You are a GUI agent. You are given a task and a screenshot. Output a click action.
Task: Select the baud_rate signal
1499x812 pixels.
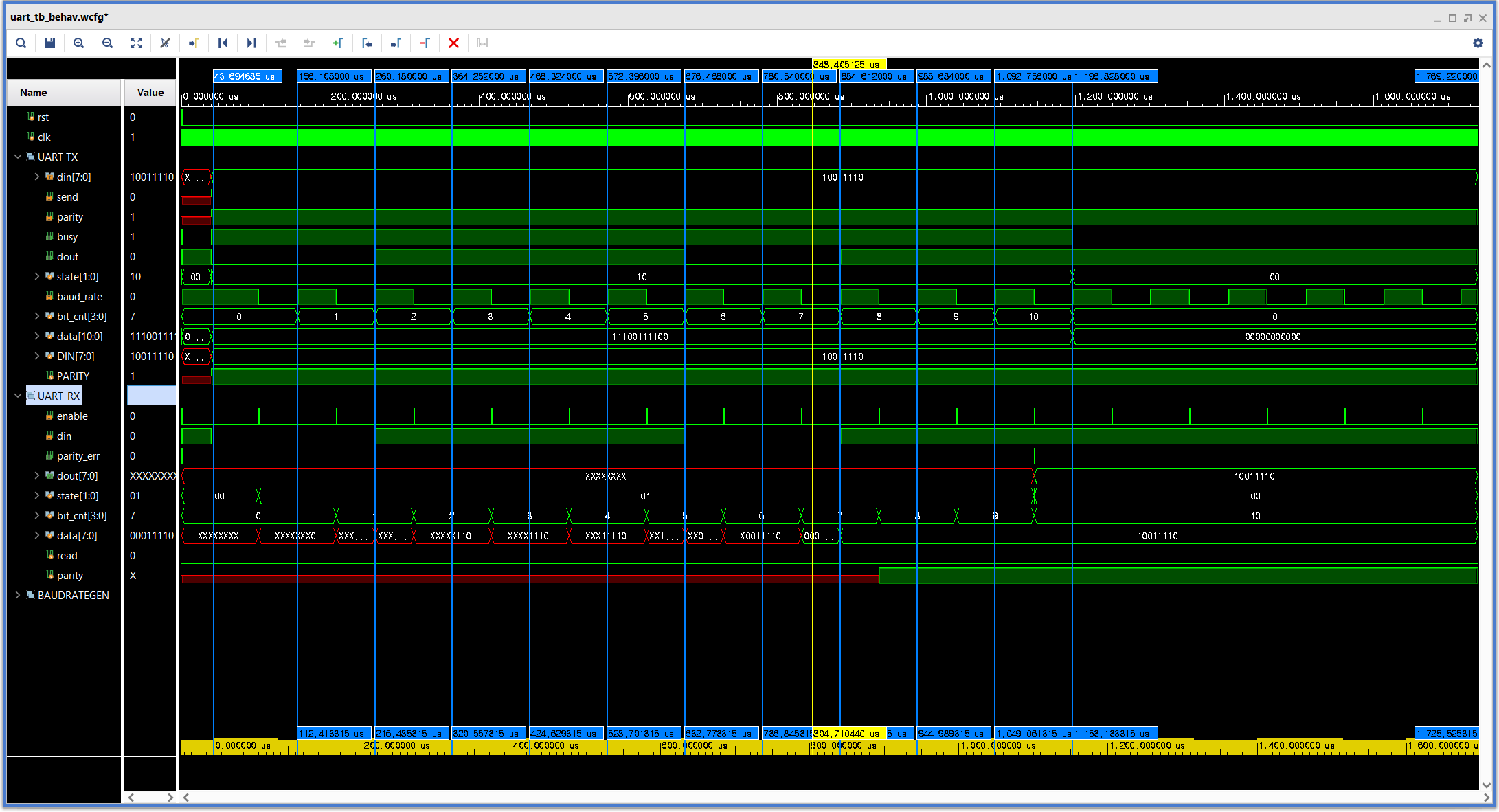[79, 296]
